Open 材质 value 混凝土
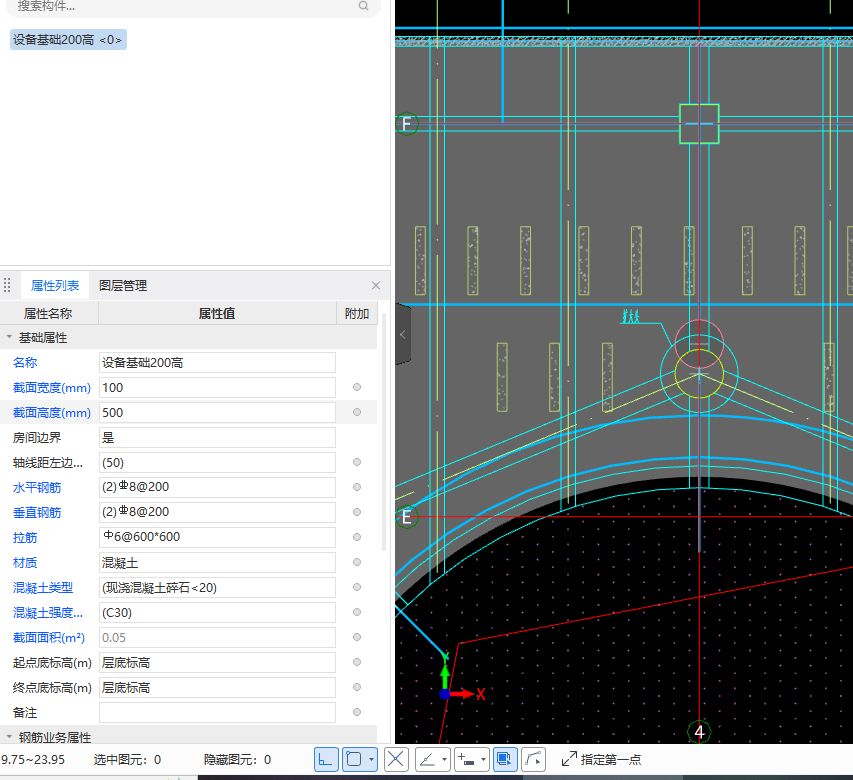This screenshot has width=853, height=780. 217,562
